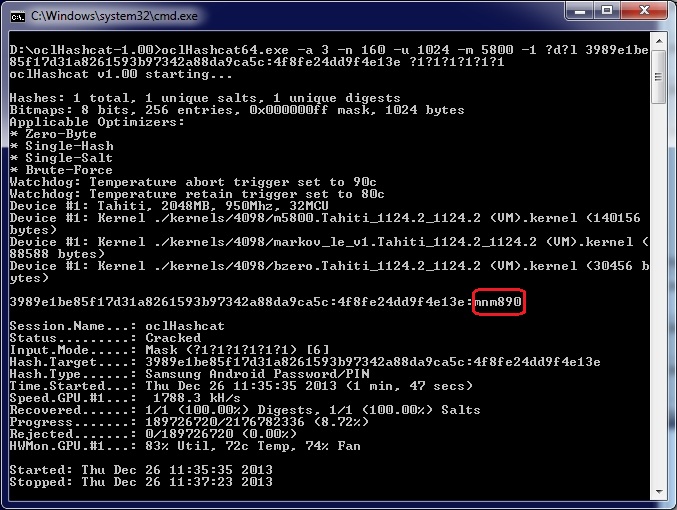Click the 'oclHashcat v1.00 starting...' line
Viewport: 677px width, 510px height.
[120, 74]
